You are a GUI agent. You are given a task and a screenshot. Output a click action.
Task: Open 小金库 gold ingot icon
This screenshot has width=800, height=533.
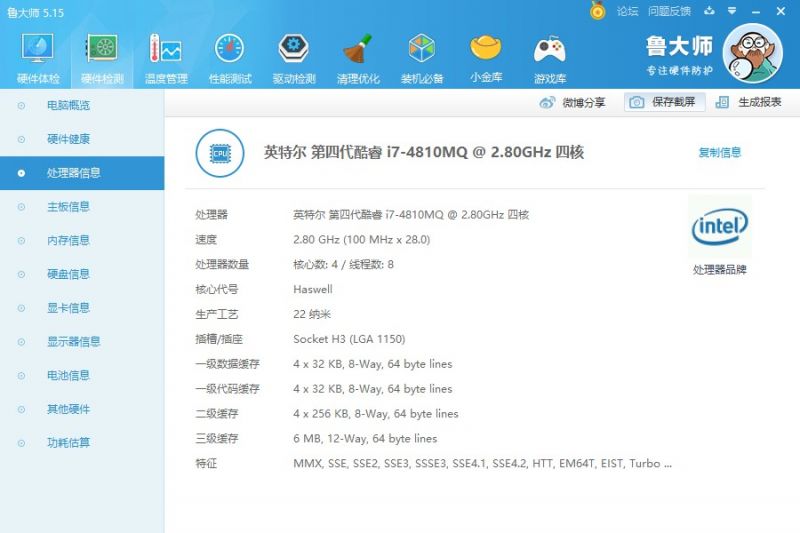(486, 58)
